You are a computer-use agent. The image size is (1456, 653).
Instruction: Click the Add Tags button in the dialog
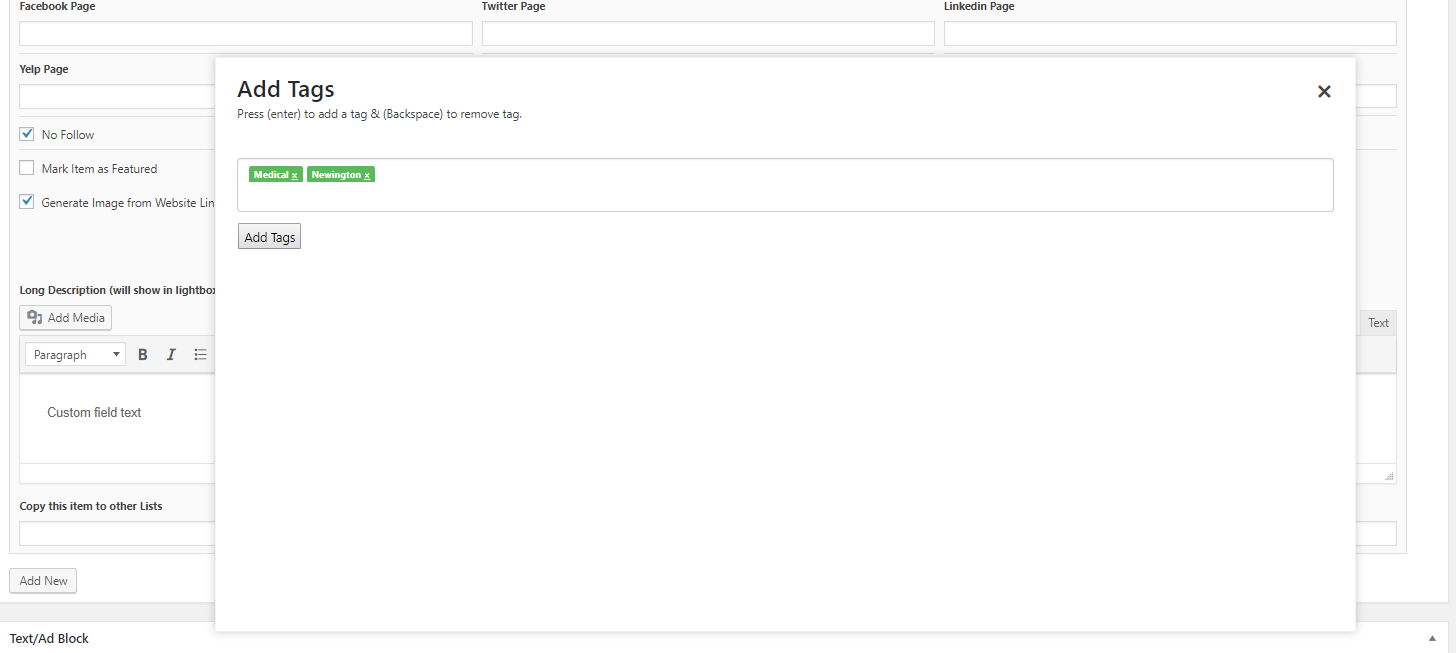[269, 237]
